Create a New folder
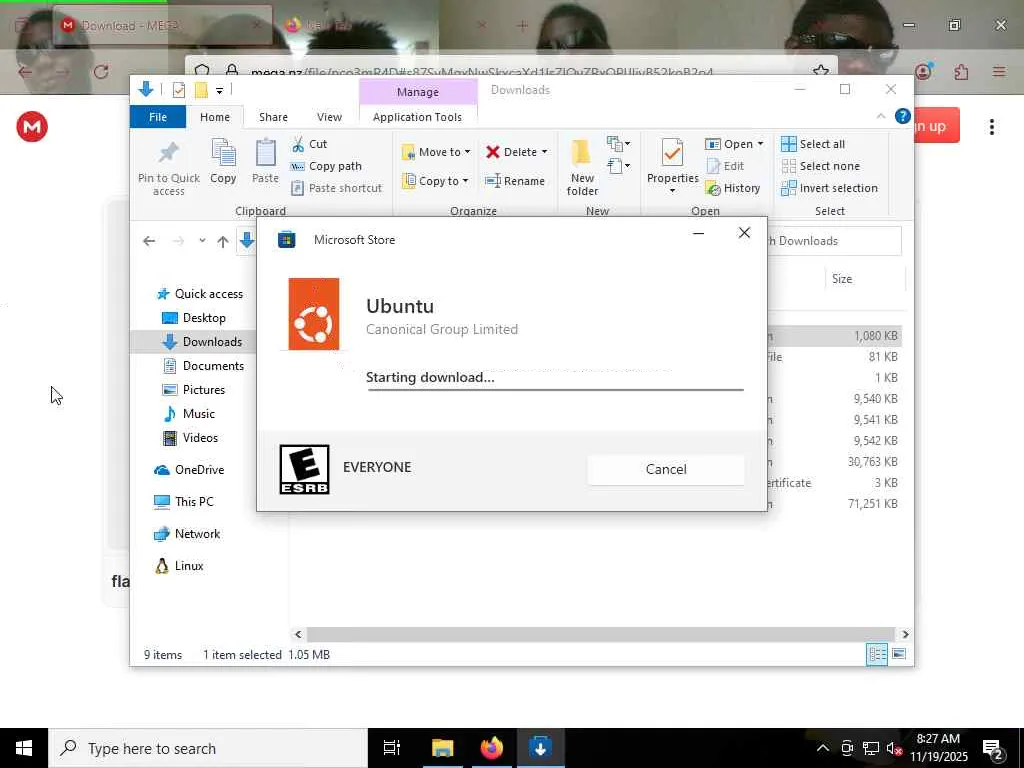 (582, 167)
